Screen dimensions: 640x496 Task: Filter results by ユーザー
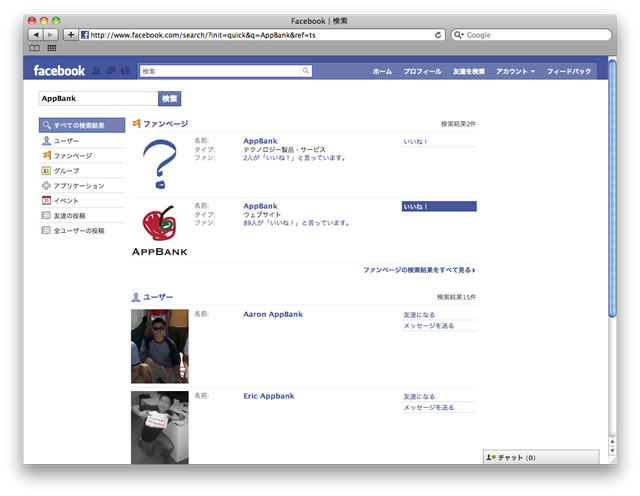click(x=82, y=141)
